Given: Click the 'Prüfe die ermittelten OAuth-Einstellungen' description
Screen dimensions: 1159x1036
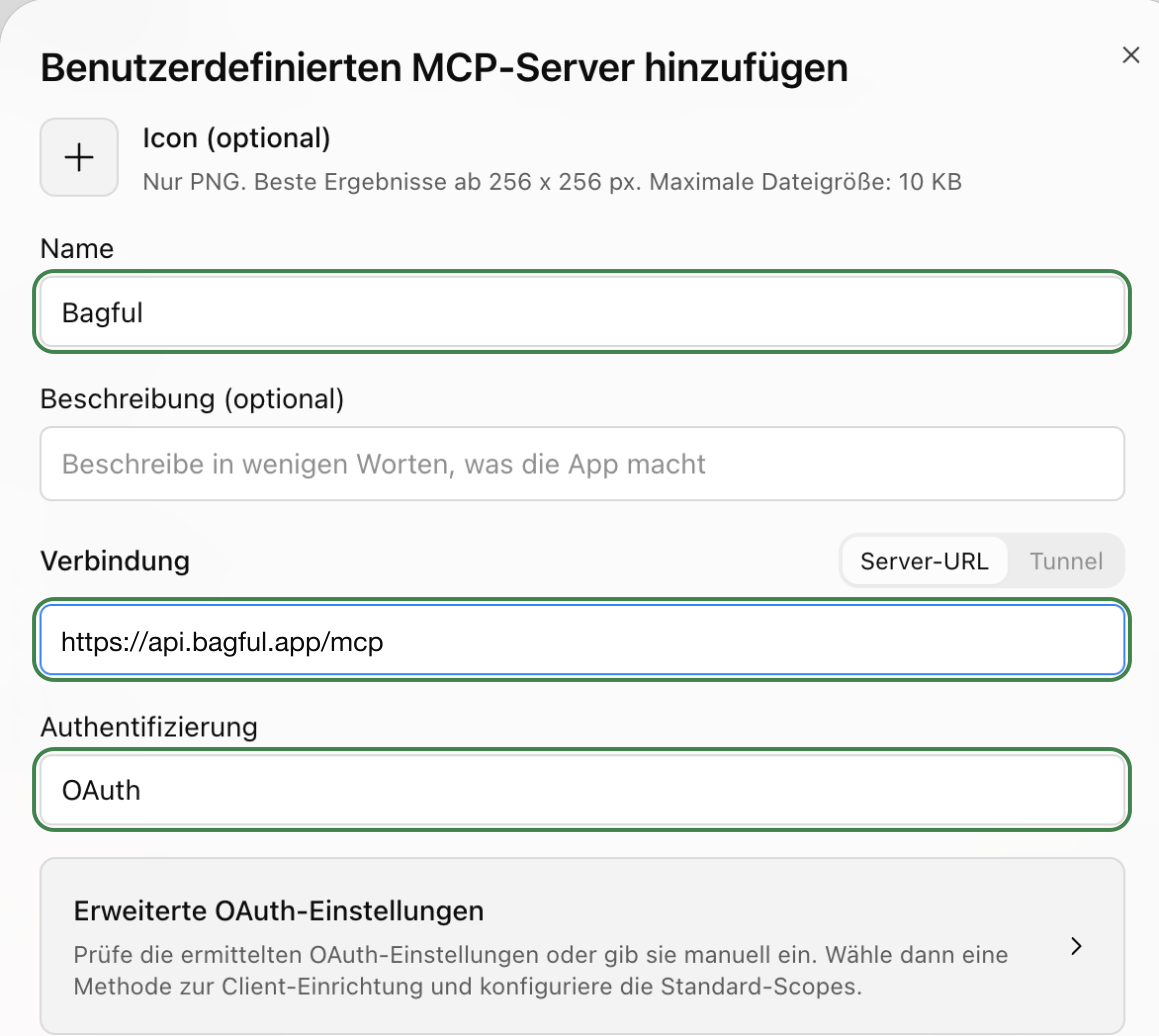Looking at the screenshot, I should [x=540, y=970].
